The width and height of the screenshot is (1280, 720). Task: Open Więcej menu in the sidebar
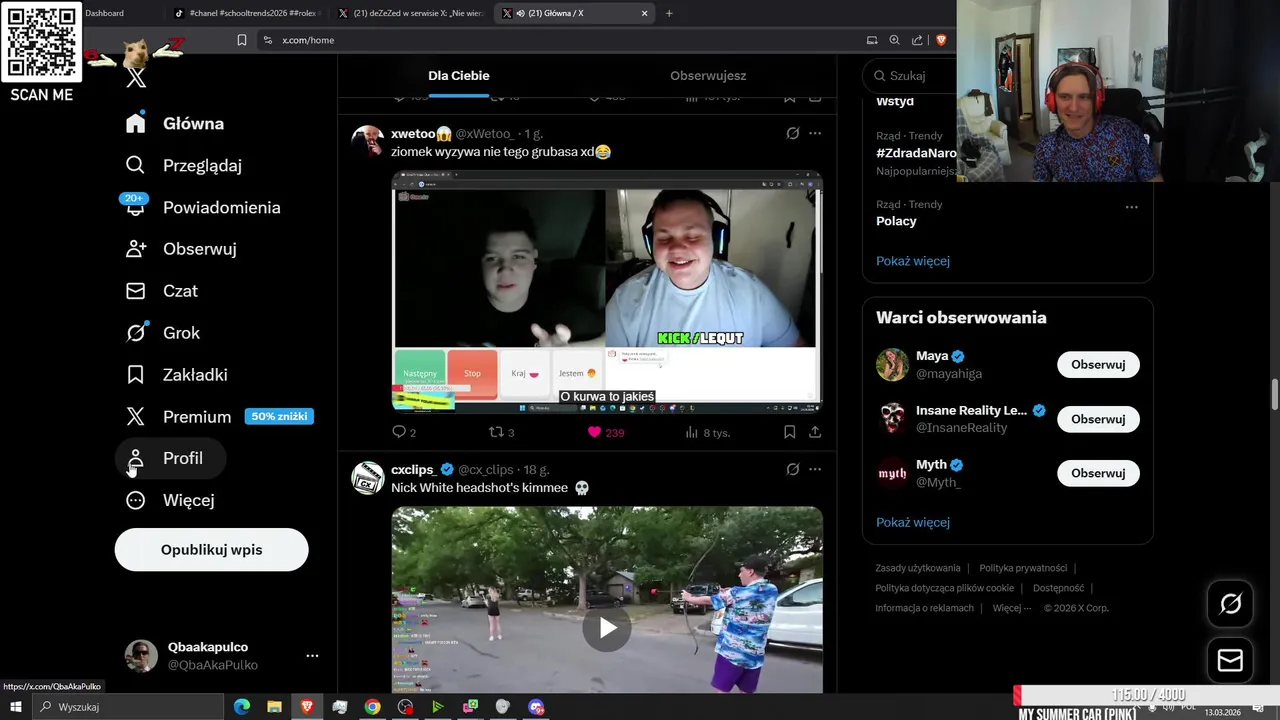click(x=170, y=500)
